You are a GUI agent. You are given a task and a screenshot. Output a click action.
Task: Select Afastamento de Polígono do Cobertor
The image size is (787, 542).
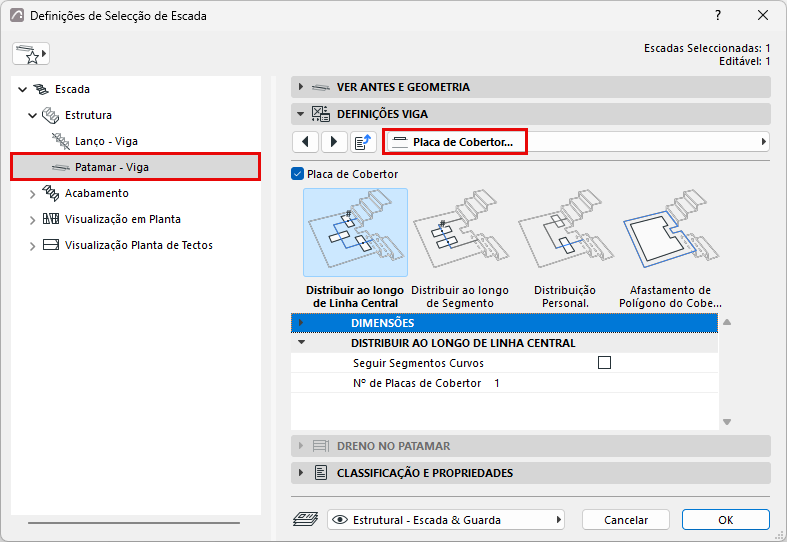671,249
